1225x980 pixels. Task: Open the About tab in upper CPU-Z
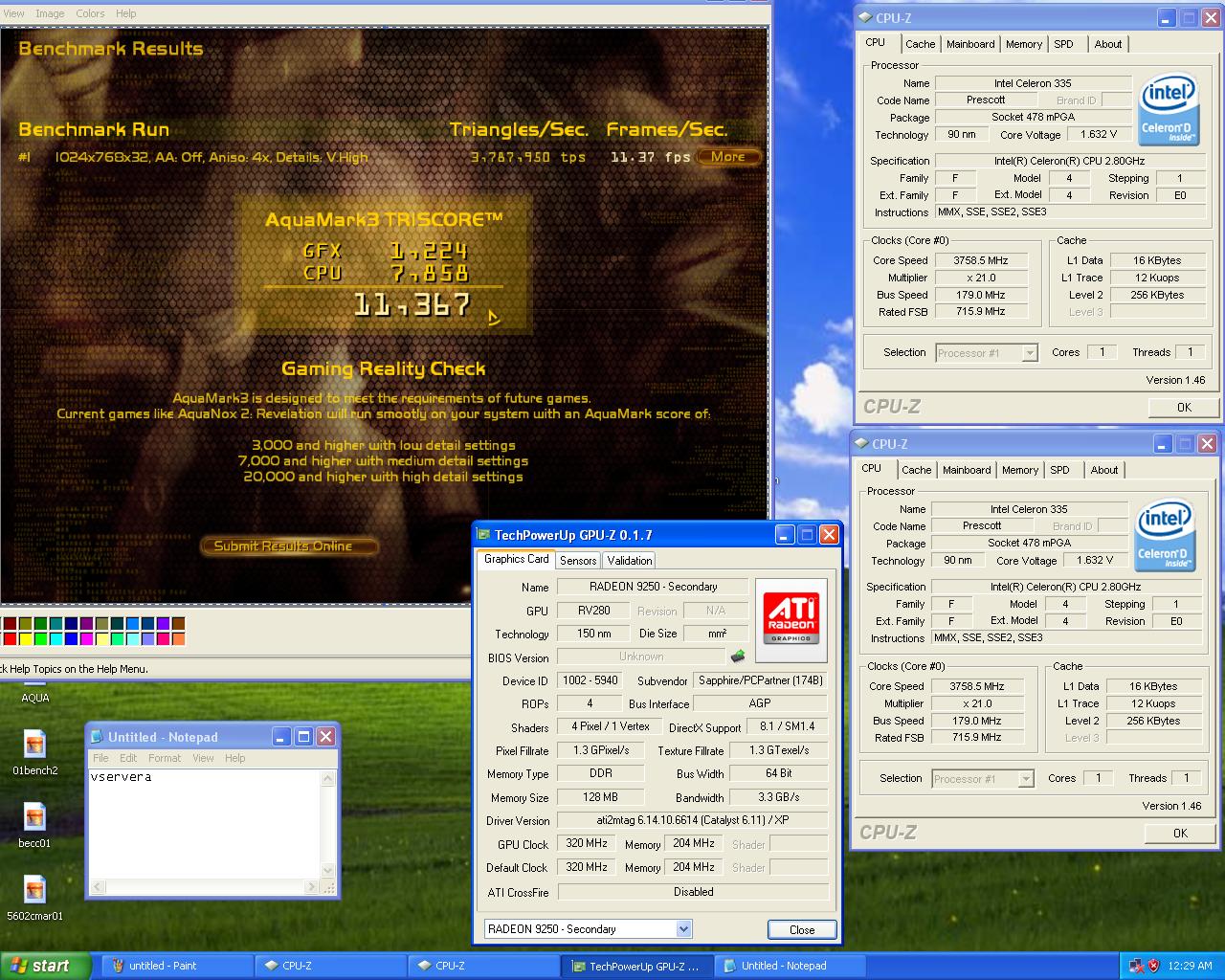click(x=1108, y=44)
